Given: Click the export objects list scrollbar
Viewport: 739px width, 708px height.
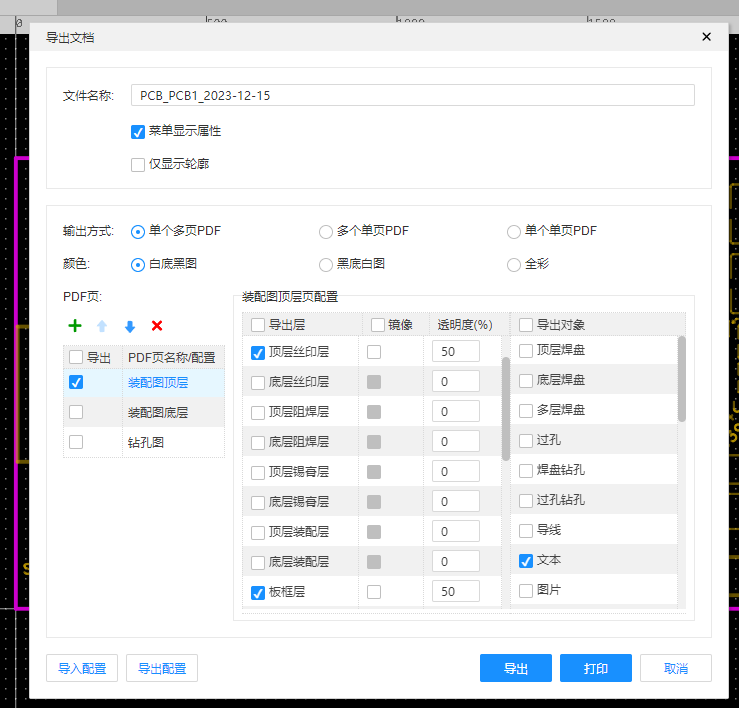Looking at the screenshot, I should coord(682,380).
